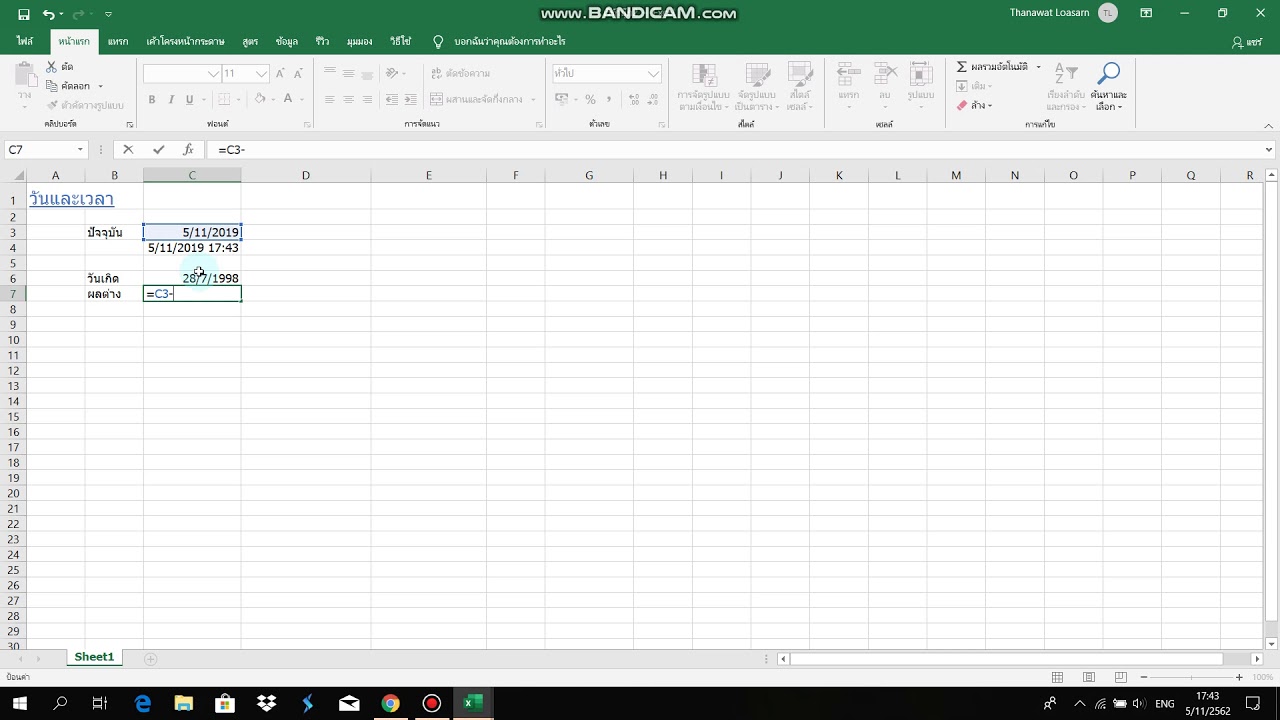The width and height of the screenshot is (1280, 720).
Task: Click inside the formula bar input
Action: (735, 150)
